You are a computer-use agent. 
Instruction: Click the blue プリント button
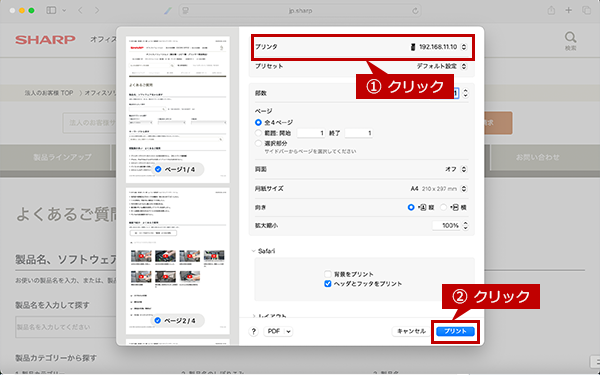[455, 331]
